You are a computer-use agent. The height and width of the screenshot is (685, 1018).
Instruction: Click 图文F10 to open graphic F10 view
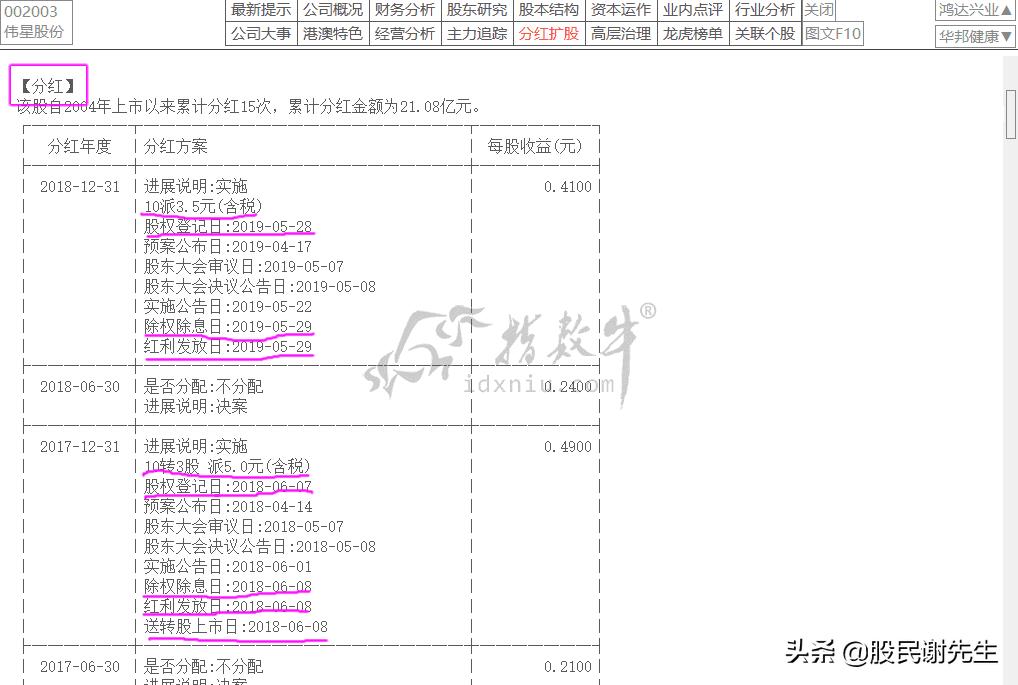coord(833,32)
